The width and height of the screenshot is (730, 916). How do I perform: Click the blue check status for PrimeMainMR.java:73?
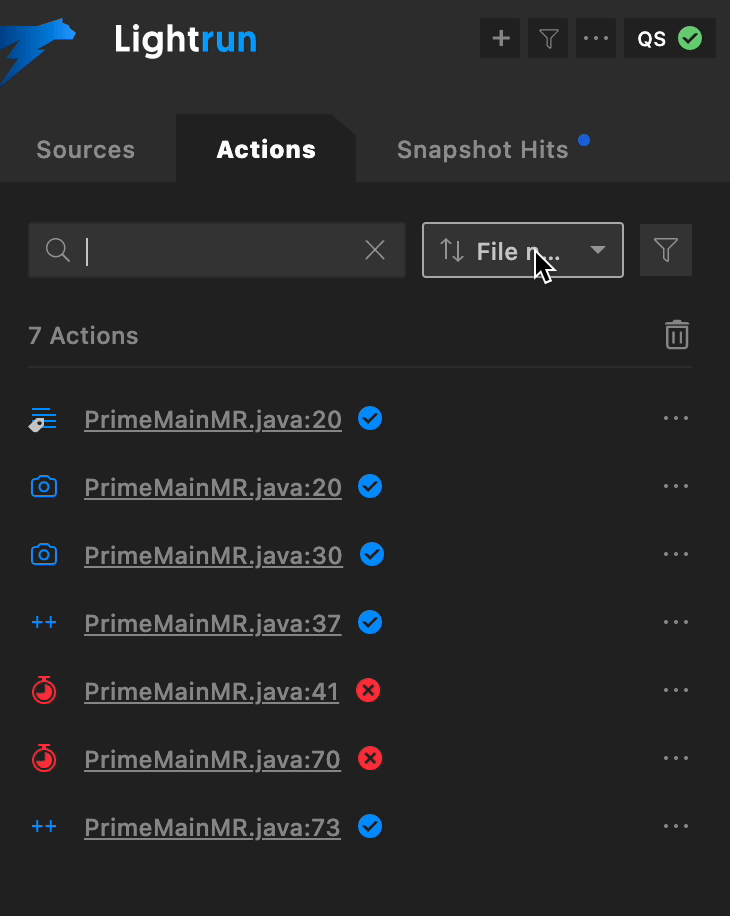(370, 827)
